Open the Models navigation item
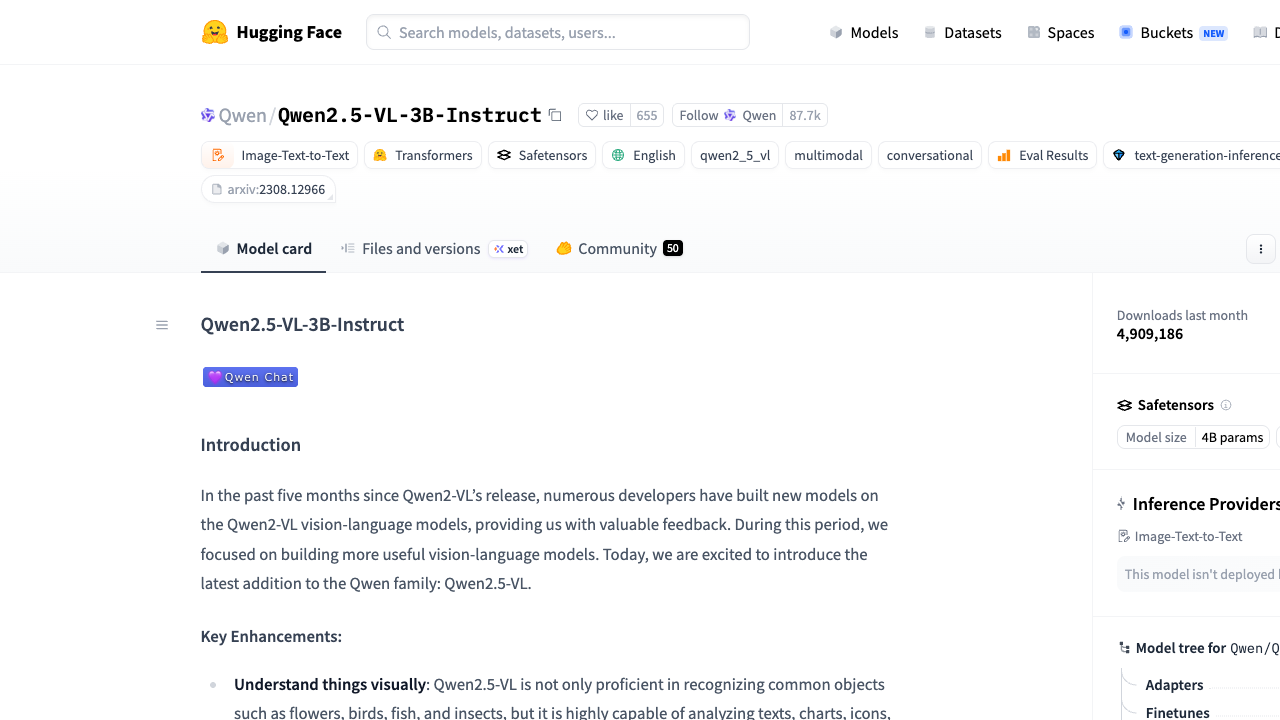This screenshot has width=1280, height=720. pyautogui.click(x=864, y=33)
